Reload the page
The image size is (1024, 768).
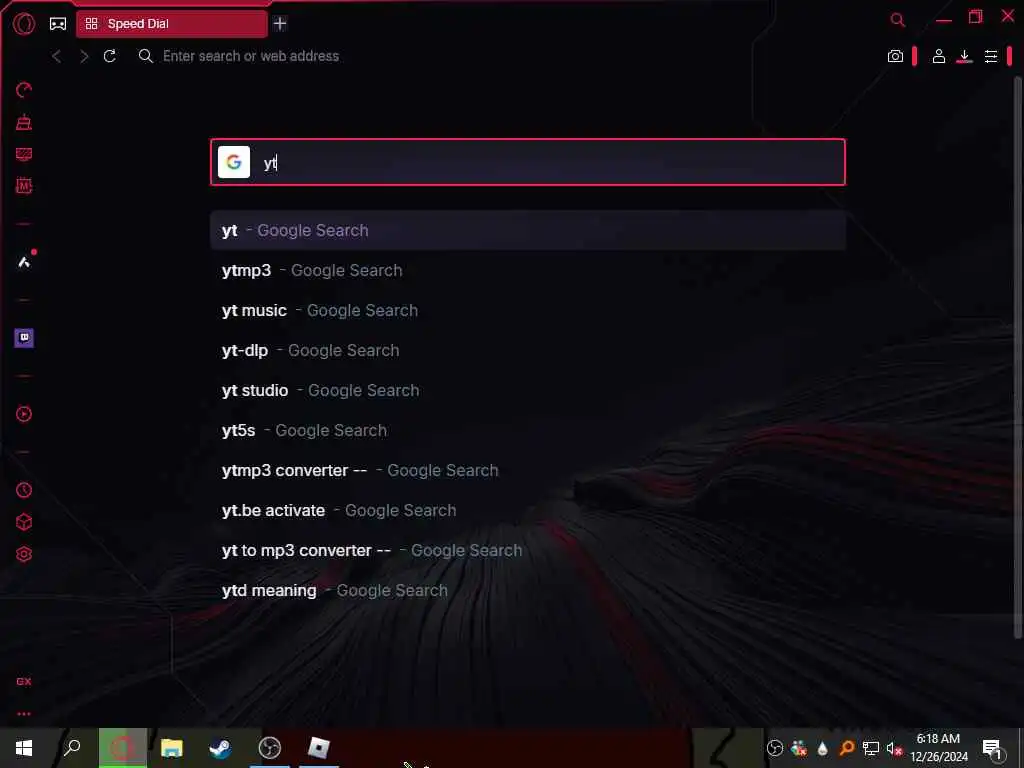click(110, 56)
